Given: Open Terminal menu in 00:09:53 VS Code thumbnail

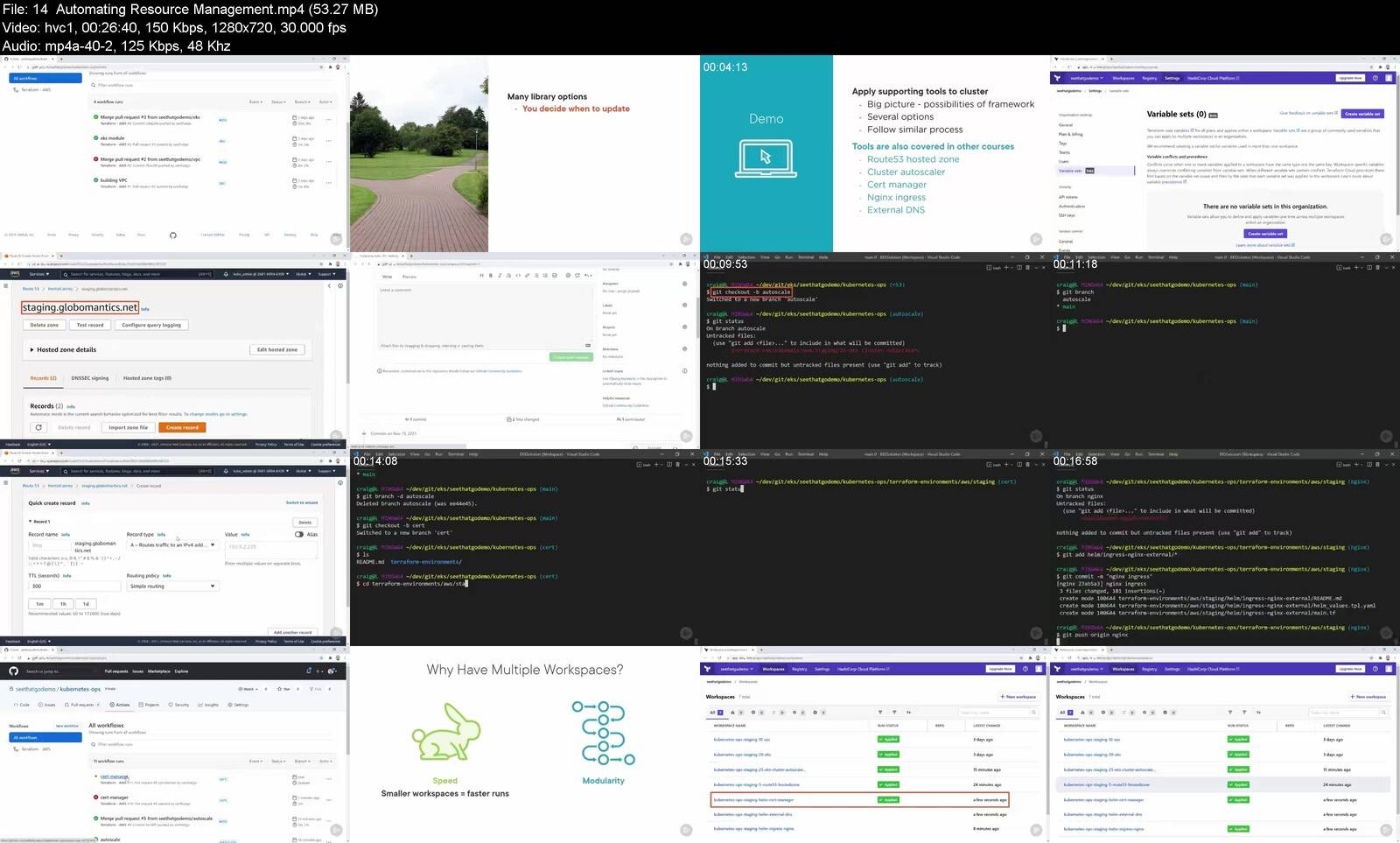Looking at the screenshot, I should click(806, 257).
